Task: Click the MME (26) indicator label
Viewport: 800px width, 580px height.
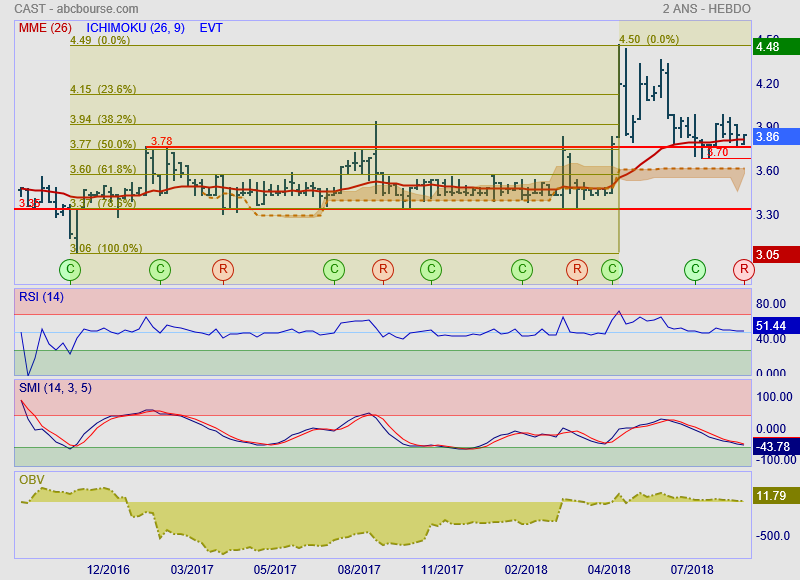Action: click(45, 28)
